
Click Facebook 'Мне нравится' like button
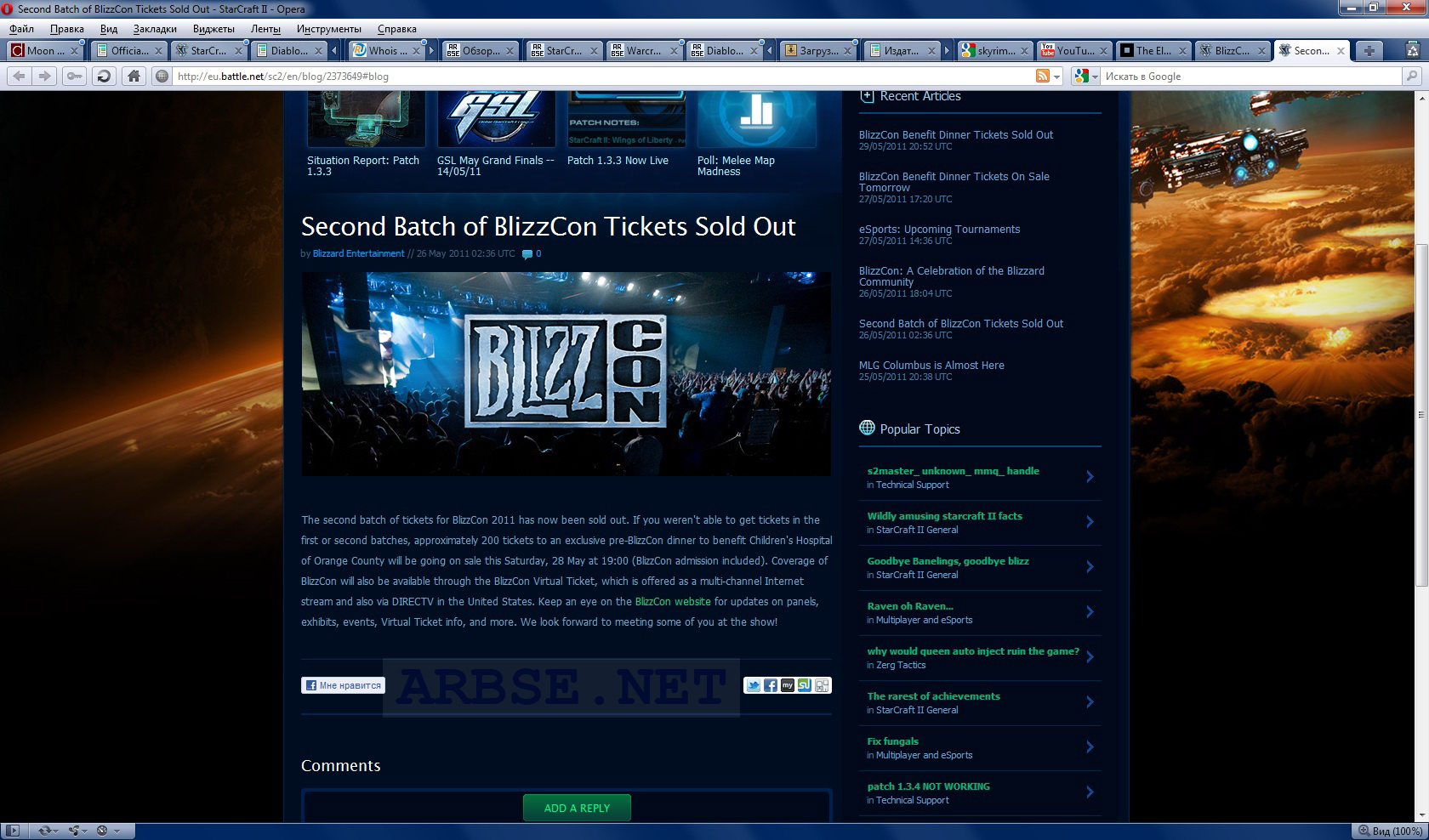(x=343, y=685)
